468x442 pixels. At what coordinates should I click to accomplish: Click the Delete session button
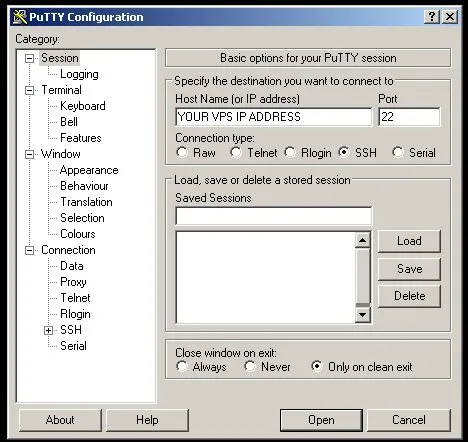pos(409,296)
